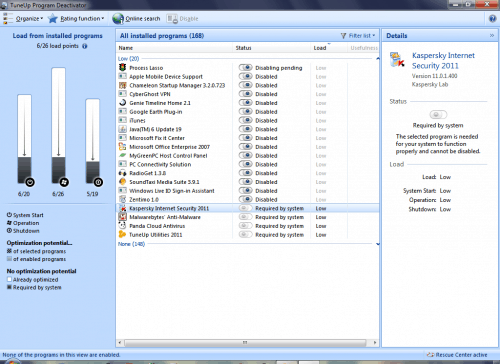Image resolution: width=500 pixels, height=364 pixels.
Task: Toggle the PC Connectivity Solution switch
Action: [x=246, y=164]
